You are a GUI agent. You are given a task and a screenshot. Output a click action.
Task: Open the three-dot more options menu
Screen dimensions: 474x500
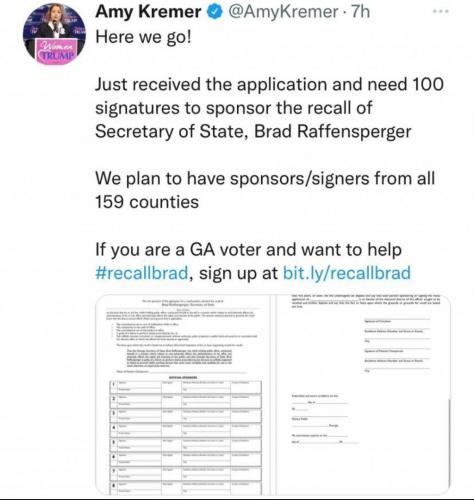[441, 11]
